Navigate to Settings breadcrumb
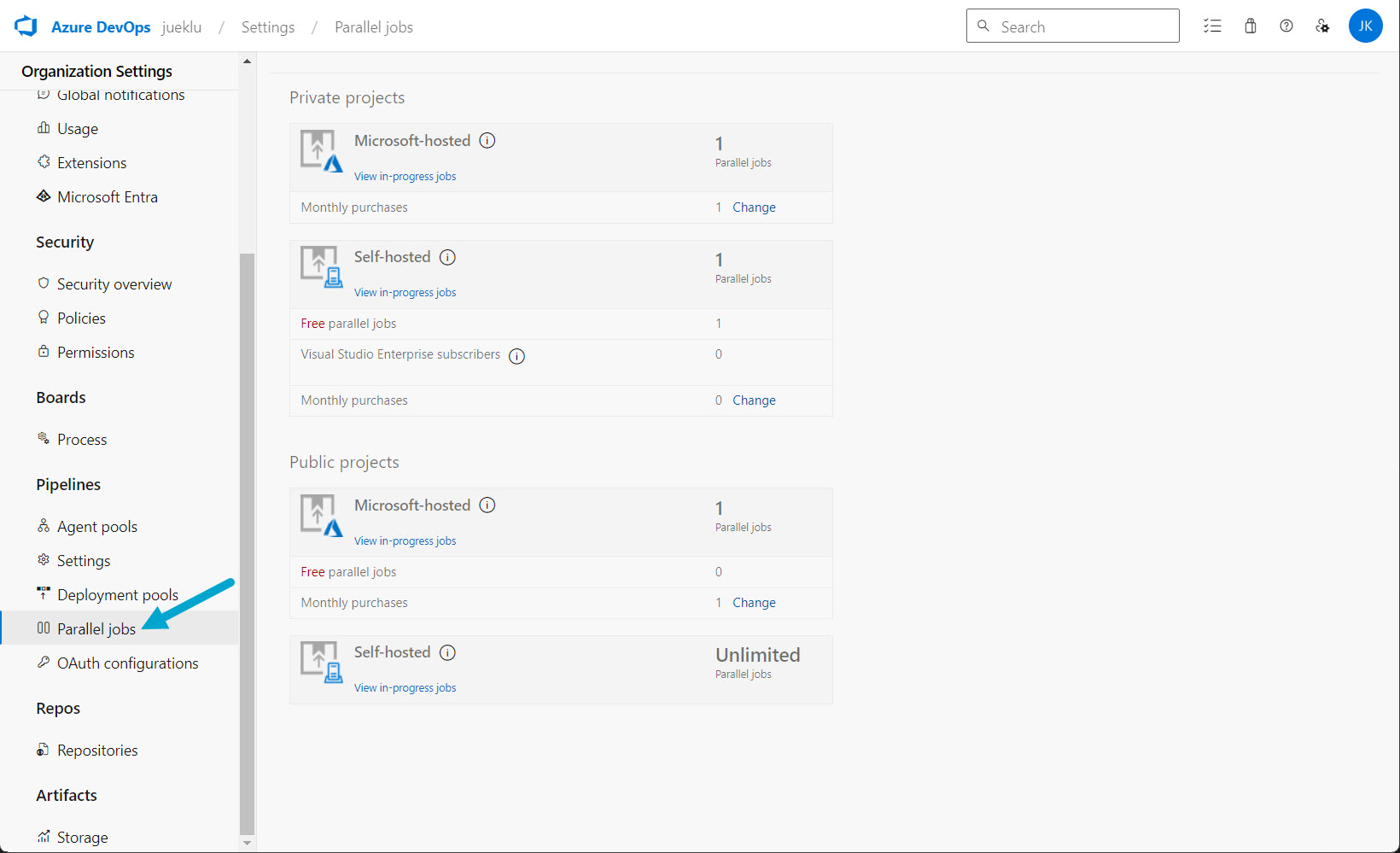1400x853 pixels. [x=267, y=27]
